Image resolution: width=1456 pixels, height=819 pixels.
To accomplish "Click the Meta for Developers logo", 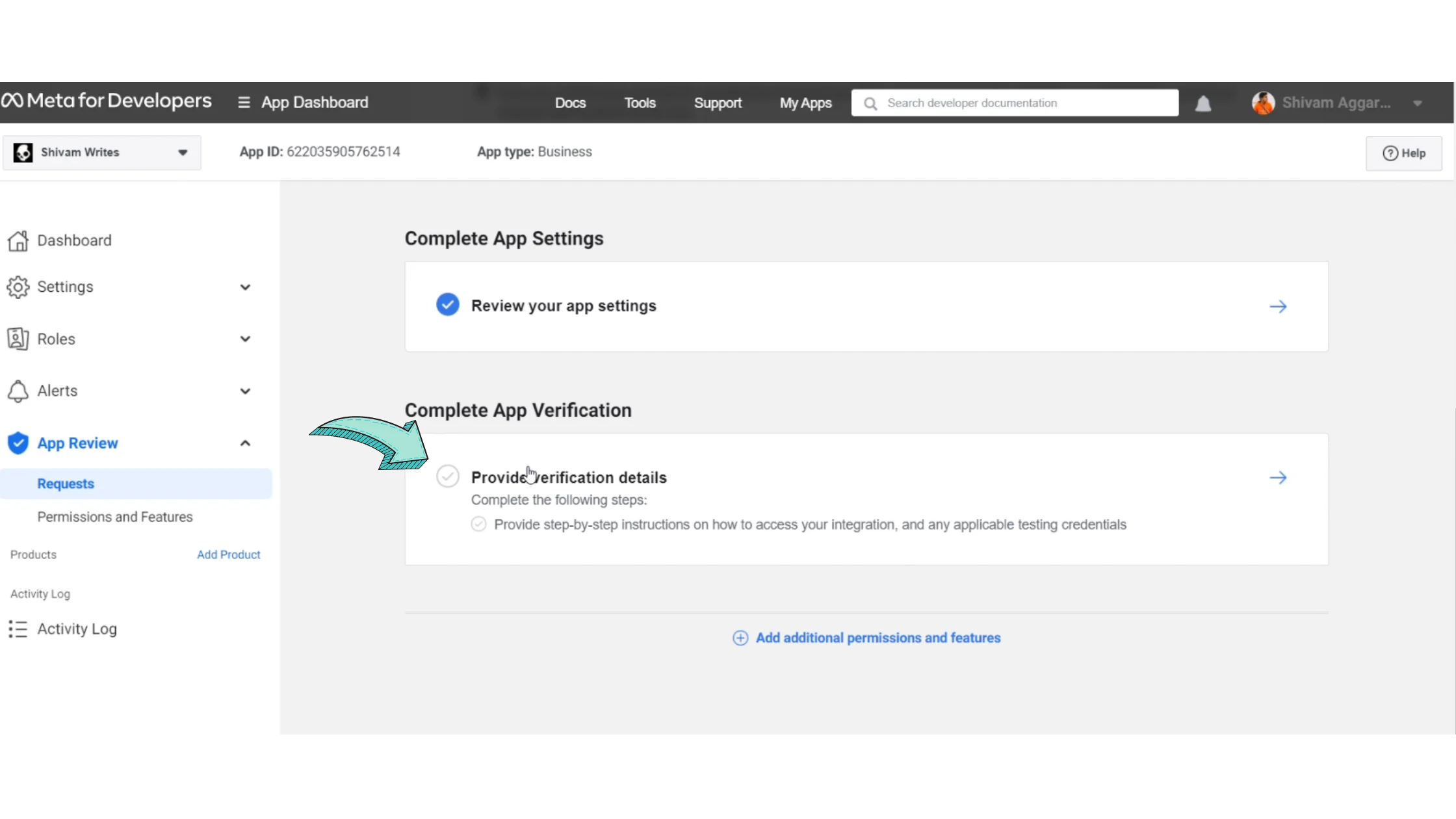I will point(107,101).
